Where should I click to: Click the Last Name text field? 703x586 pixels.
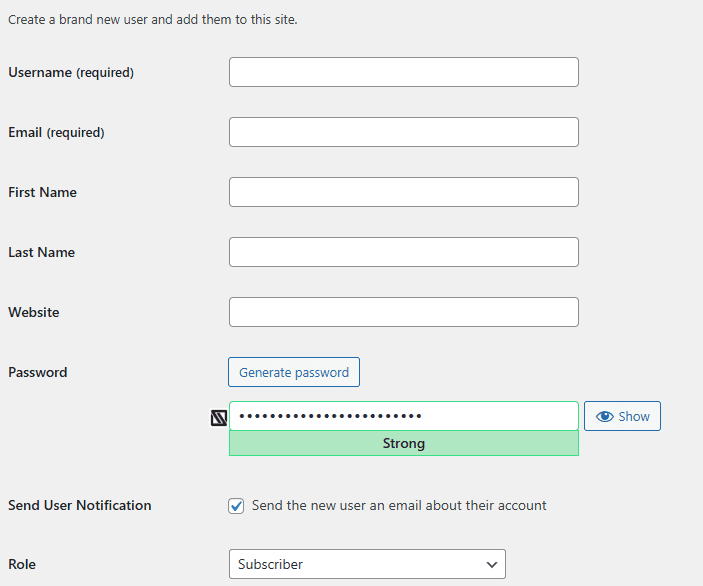tap(403, 252)
